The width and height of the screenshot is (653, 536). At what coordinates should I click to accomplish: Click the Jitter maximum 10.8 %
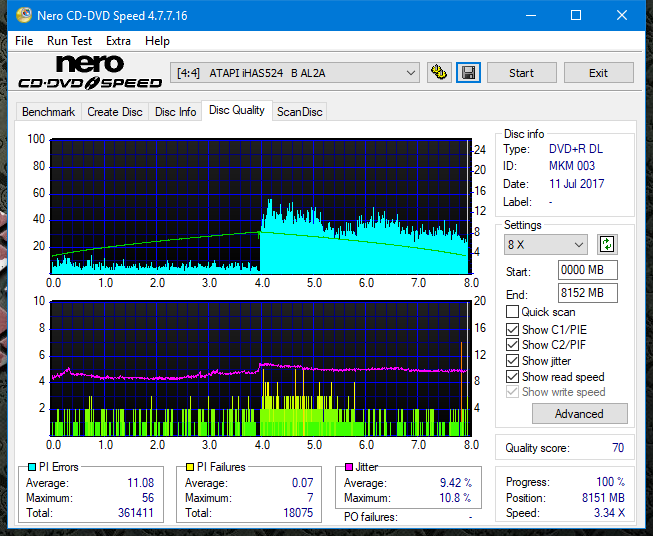(x=456, y=498)
